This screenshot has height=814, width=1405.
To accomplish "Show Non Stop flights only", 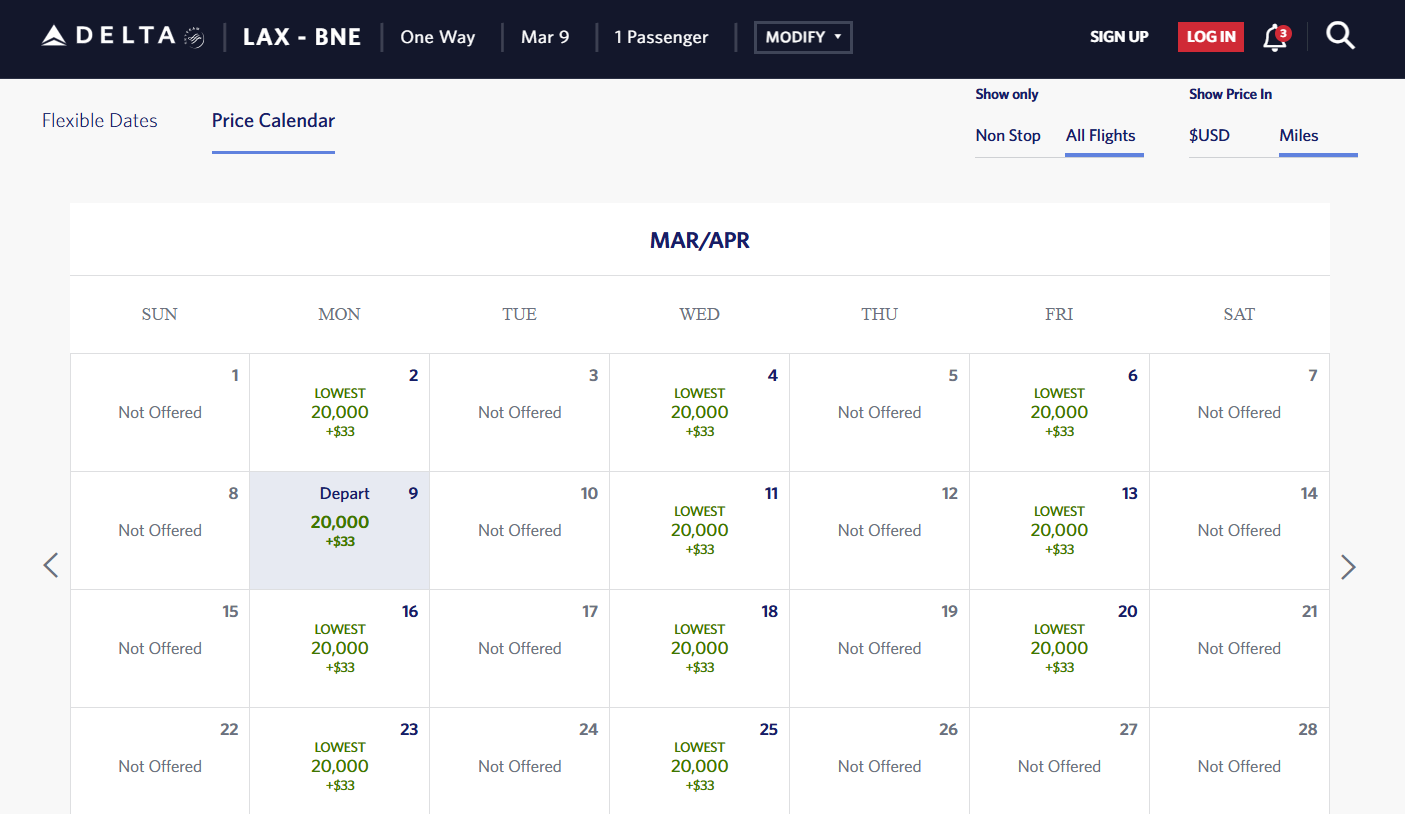I will pos(1007,135).
